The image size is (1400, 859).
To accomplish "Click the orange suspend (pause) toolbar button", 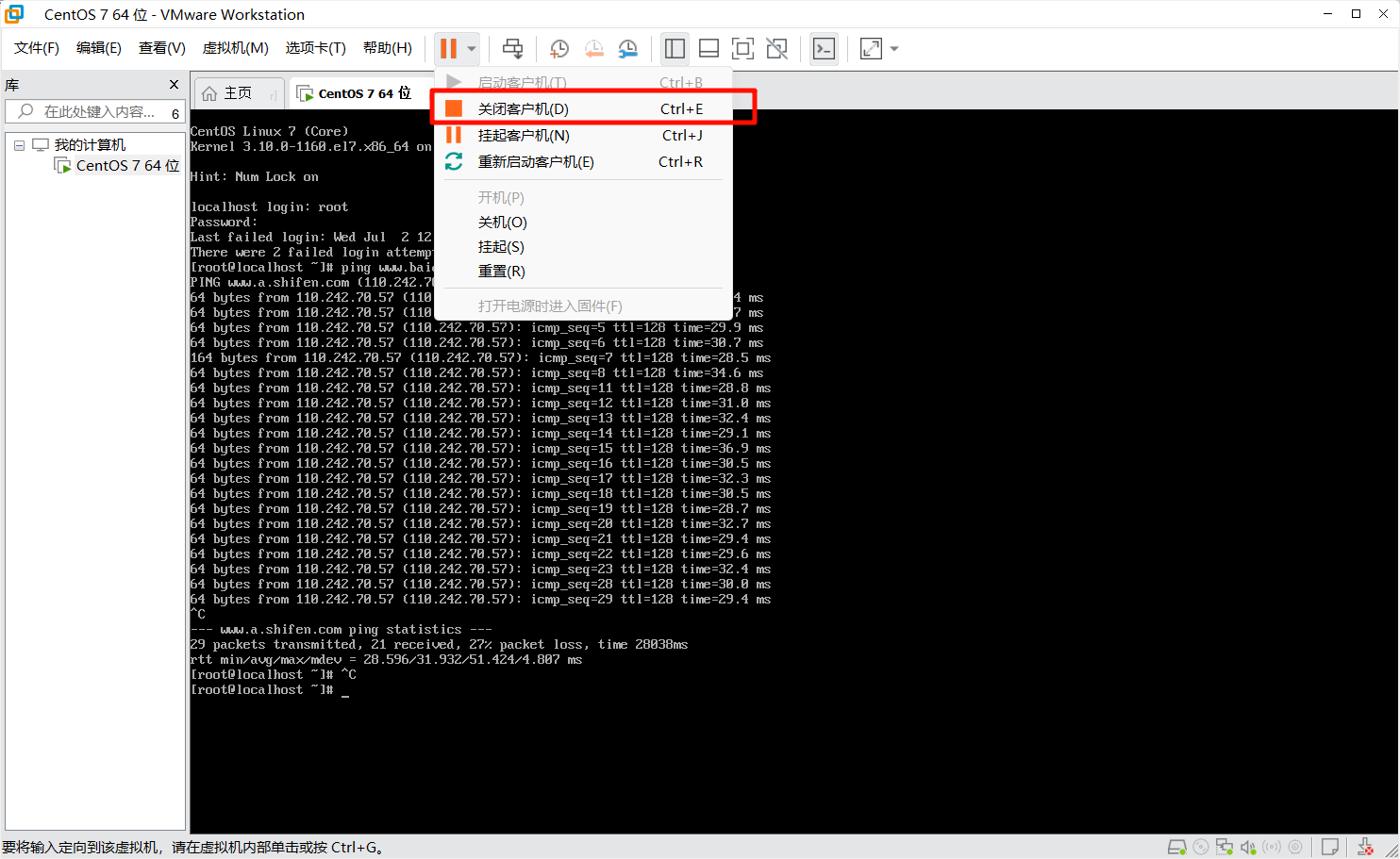I will pyautogui.click(x=448, y=48).
